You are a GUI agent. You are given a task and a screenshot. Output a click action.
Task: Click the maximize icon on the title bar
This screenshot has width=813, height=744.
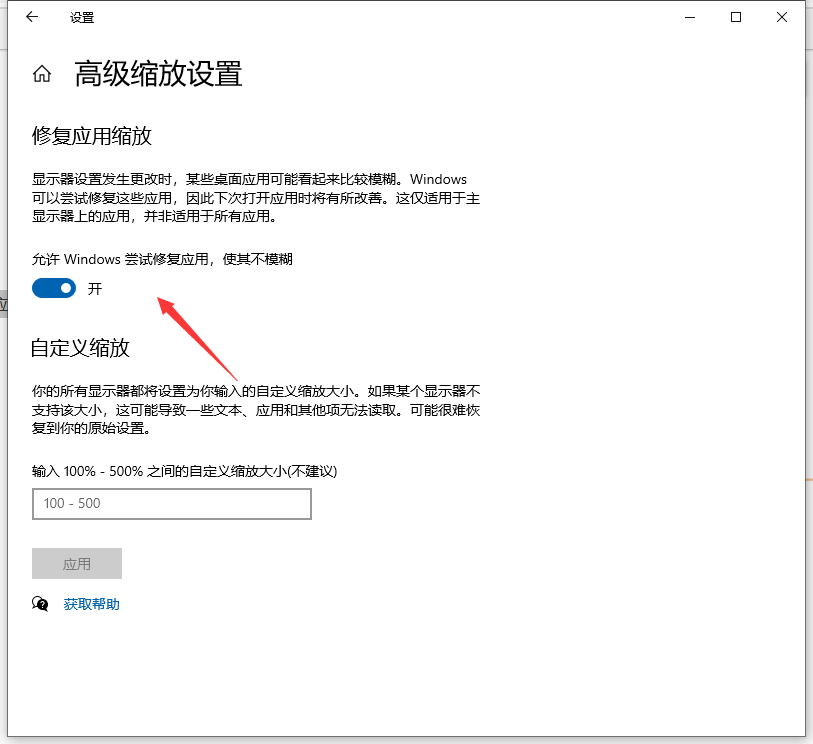tap(733, 17)
